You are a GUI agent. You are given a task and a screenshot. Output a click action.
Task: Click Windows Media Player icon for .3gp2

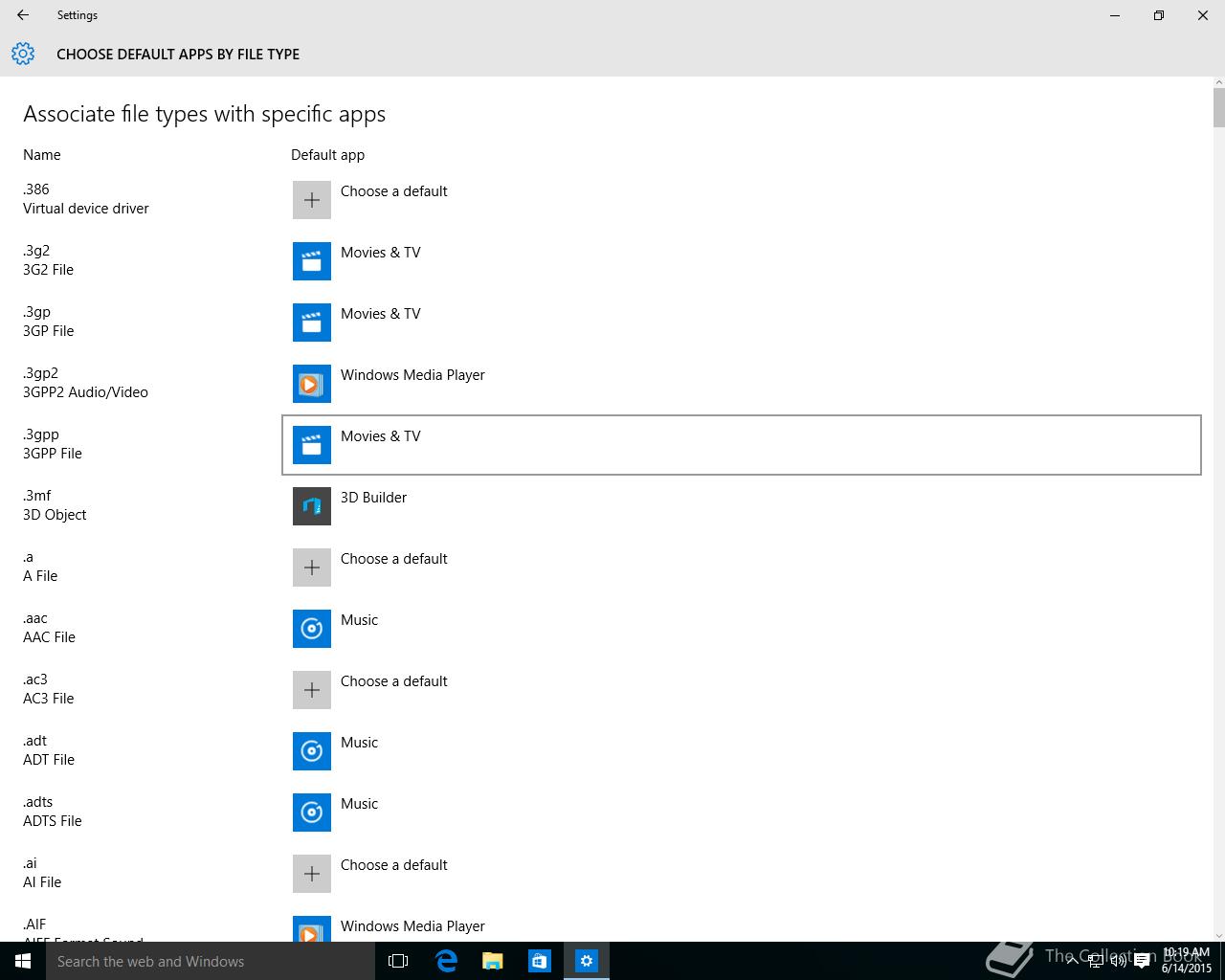click(x=312, y=384)
